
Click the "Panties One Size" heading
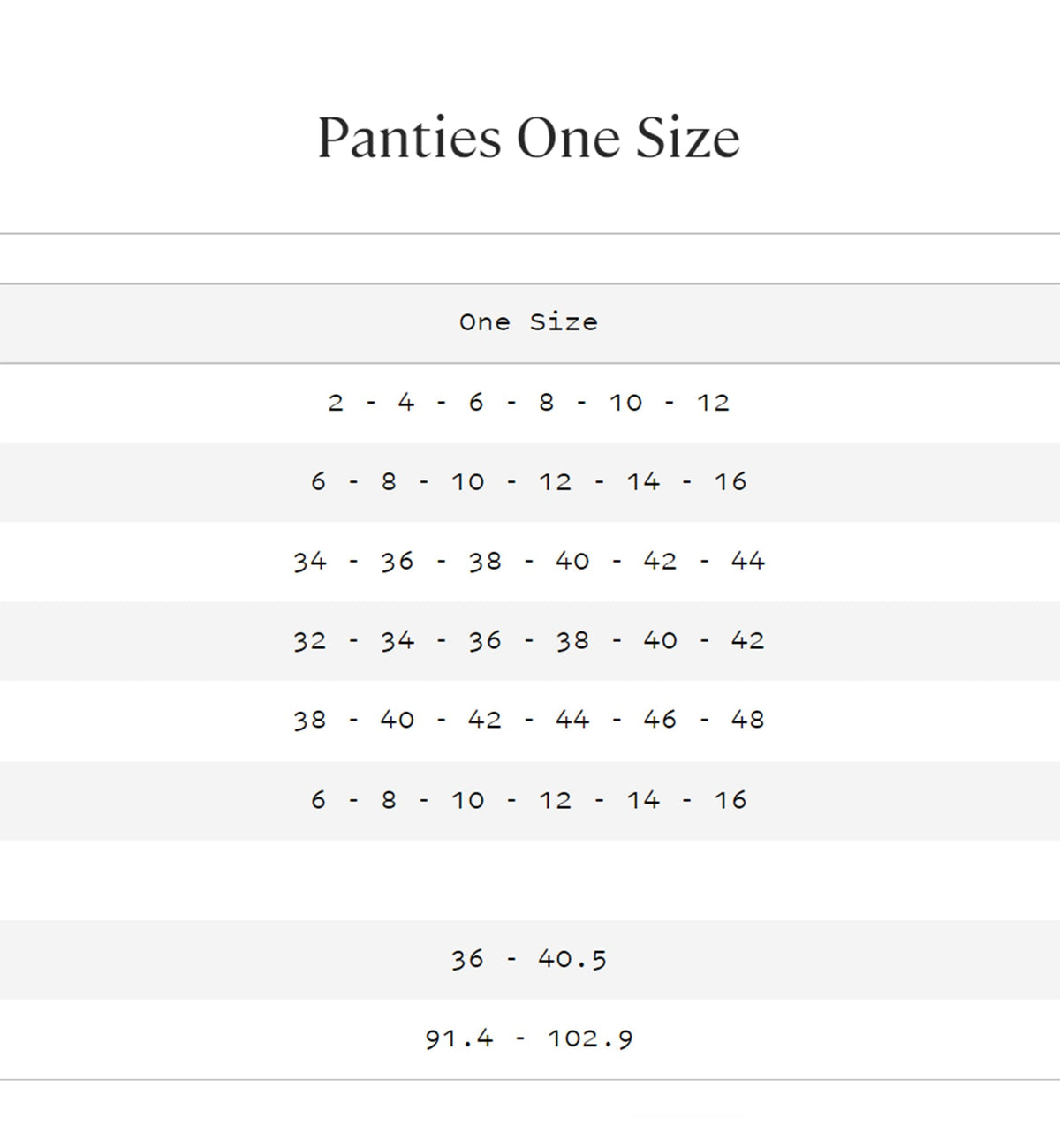(528, 138)
